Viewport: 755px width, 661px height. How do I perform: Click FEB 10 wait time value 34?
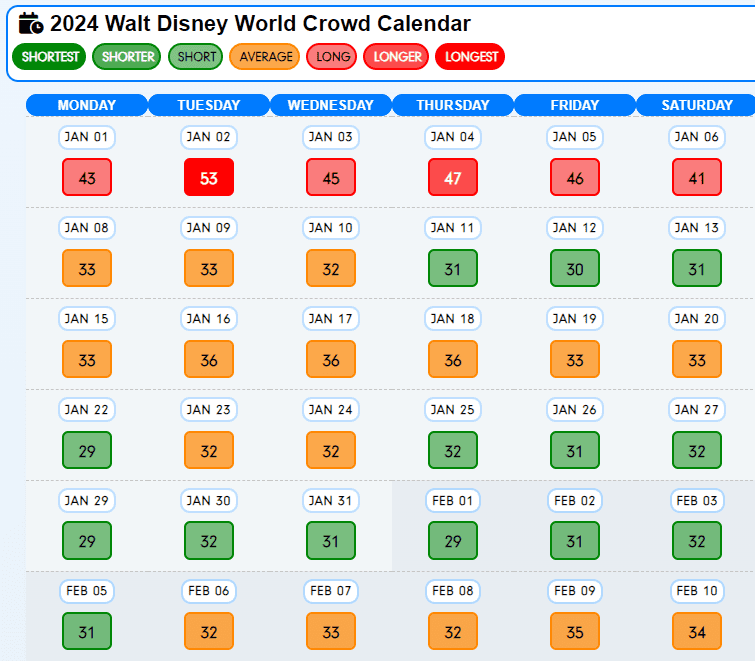coord(697,631)
